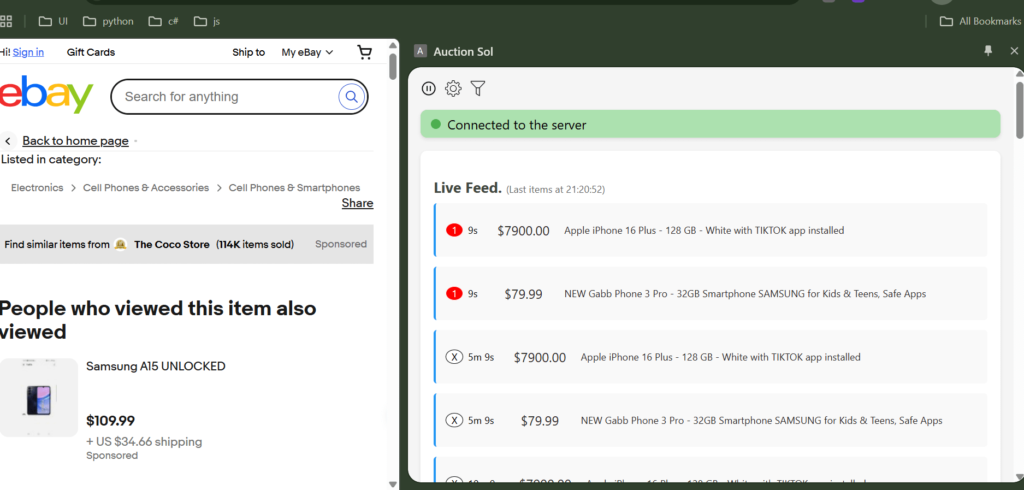Click the Sign in link
Viewport: 1024px width, 490px height.
(28, 52)
